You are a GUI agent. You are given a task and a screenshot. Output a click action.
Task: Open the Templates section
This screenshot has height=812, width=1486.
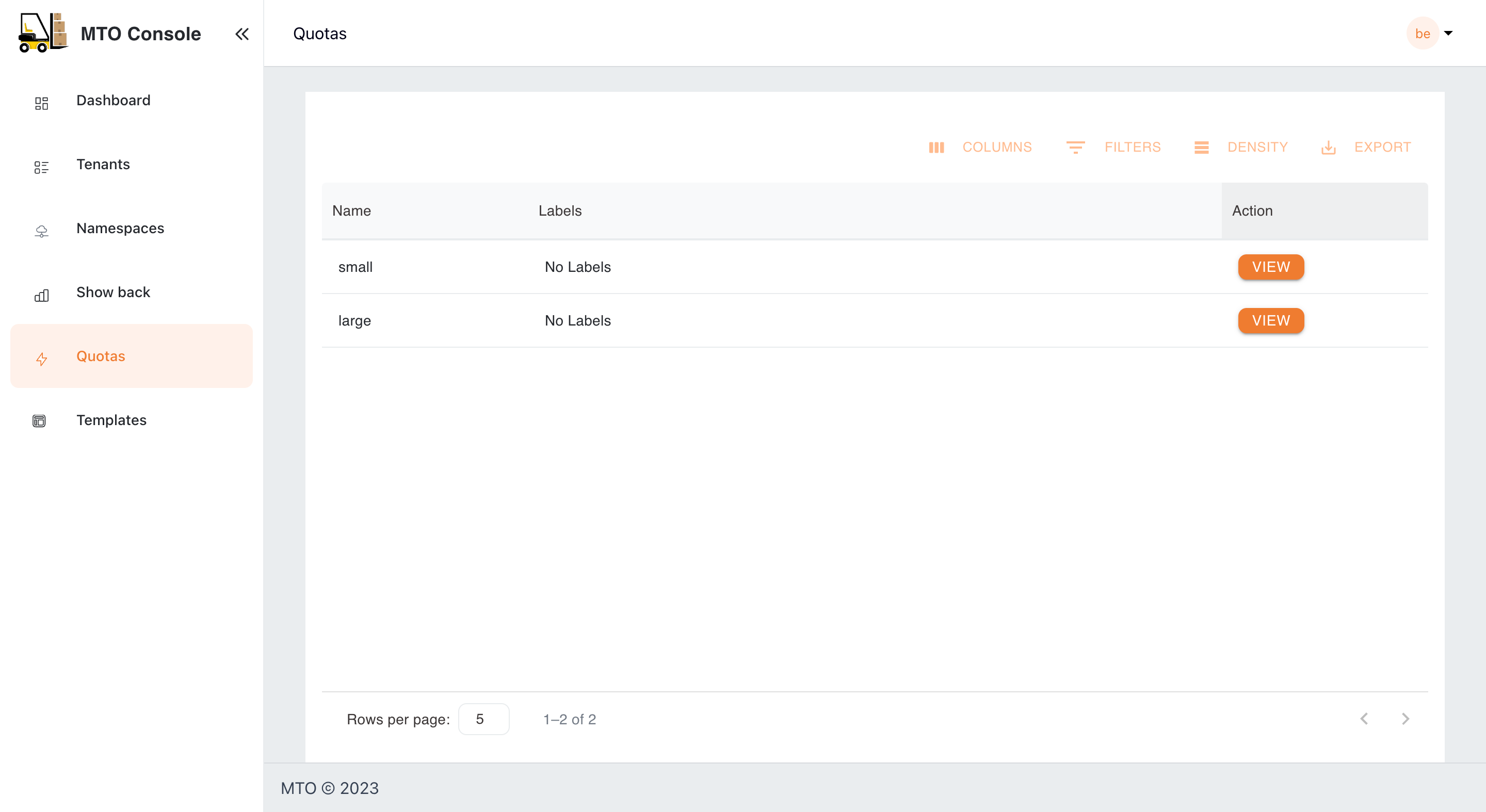click(x=132, y=420)
